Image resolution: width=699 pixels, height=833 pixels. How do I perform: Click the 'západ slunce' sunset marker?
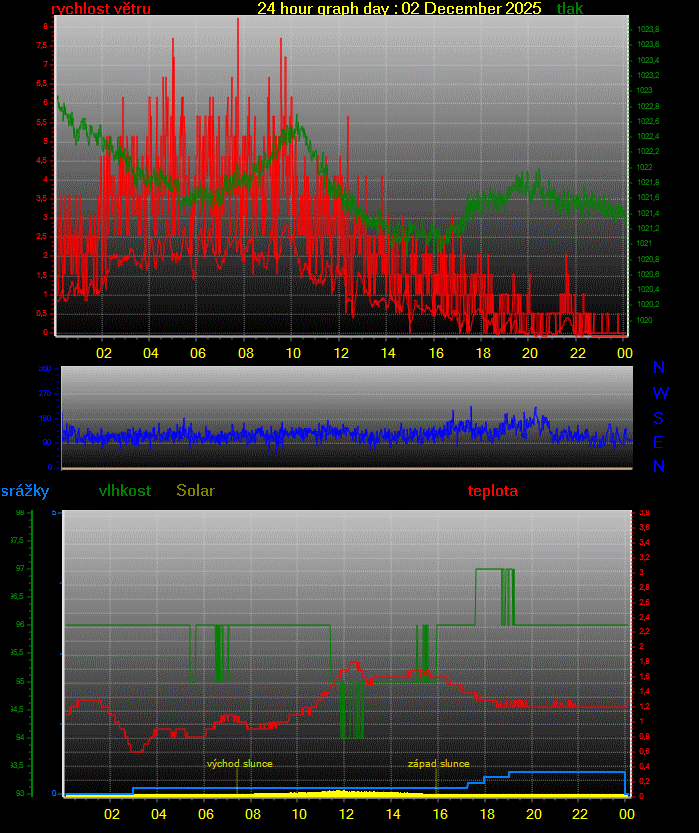(x=438, y=764)
